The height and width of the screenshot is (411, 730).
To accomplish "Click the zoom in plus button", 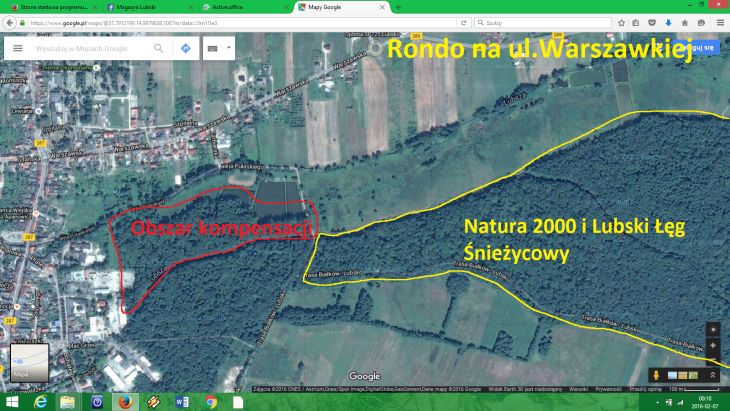I will click(712, 329).
